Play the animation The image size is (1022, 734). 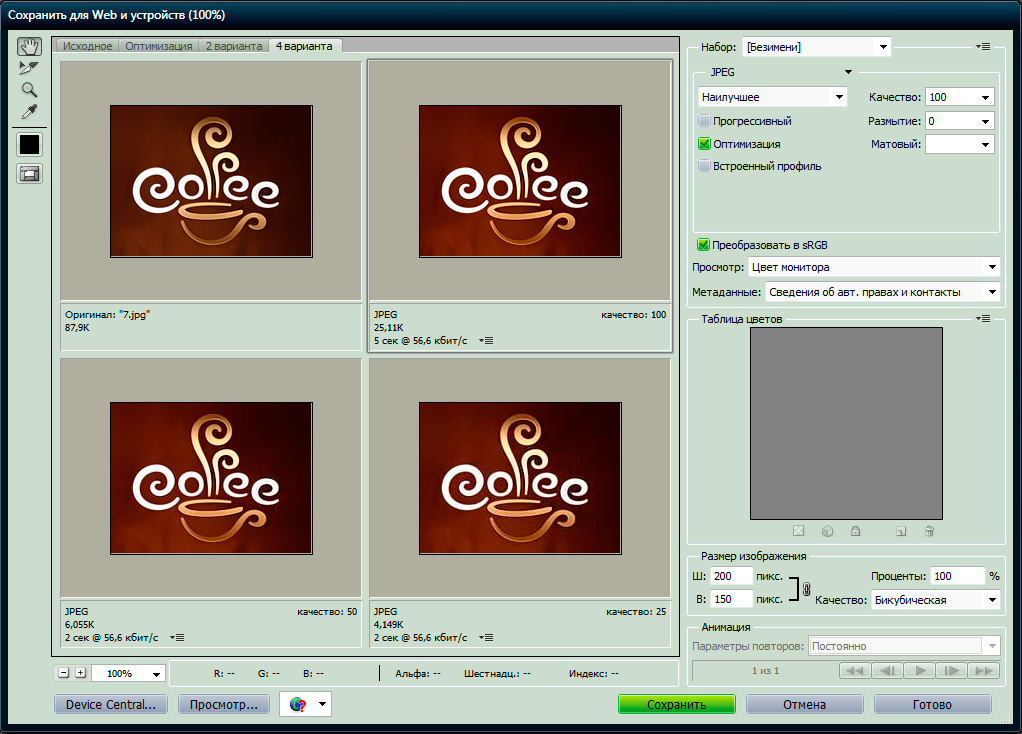[x=920, y=671]
